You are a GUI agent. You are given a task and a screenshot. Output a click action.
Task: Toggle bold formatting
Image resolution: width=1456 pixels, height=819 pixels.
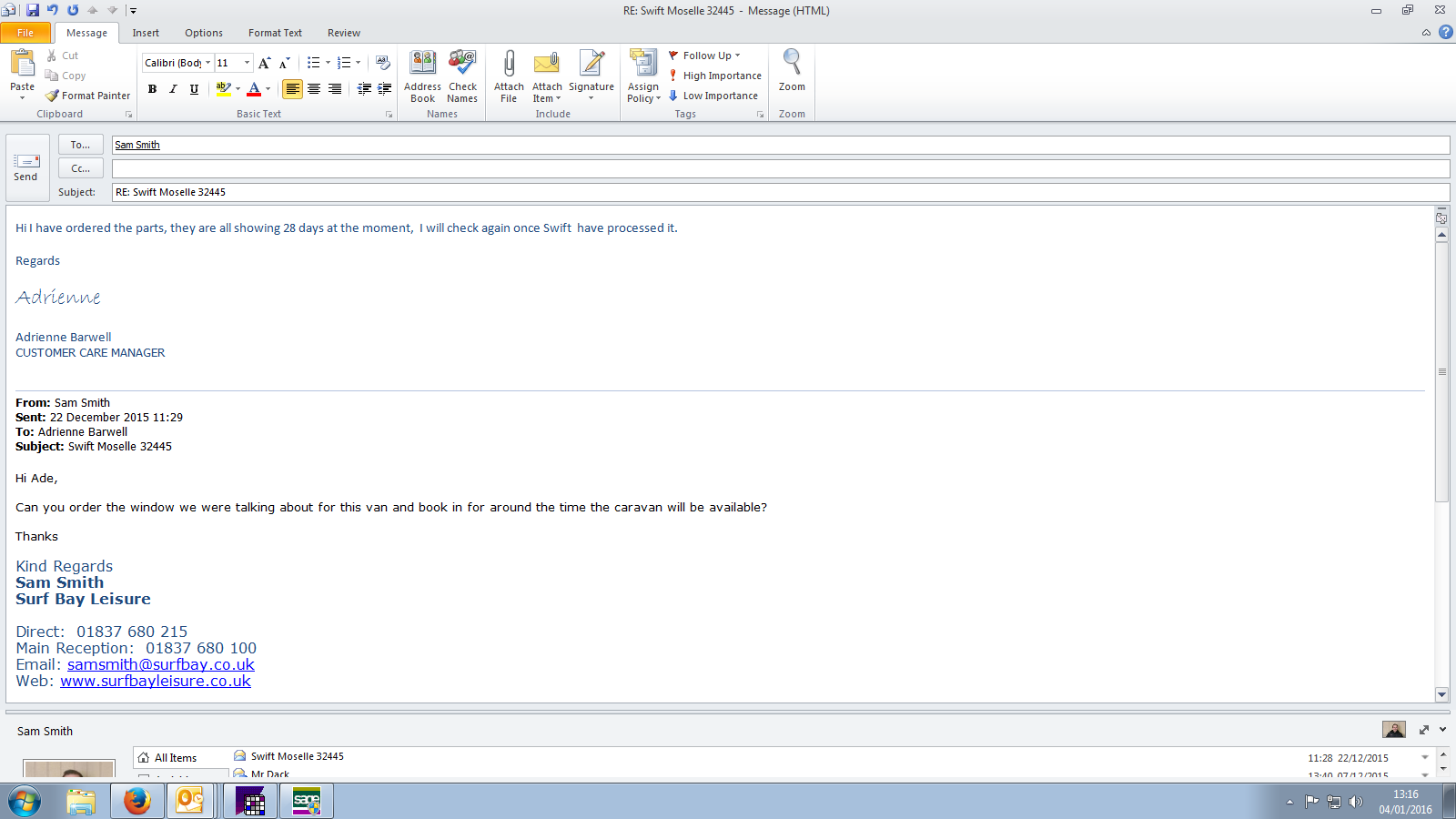pyautogui.click(x=152, y=88)
